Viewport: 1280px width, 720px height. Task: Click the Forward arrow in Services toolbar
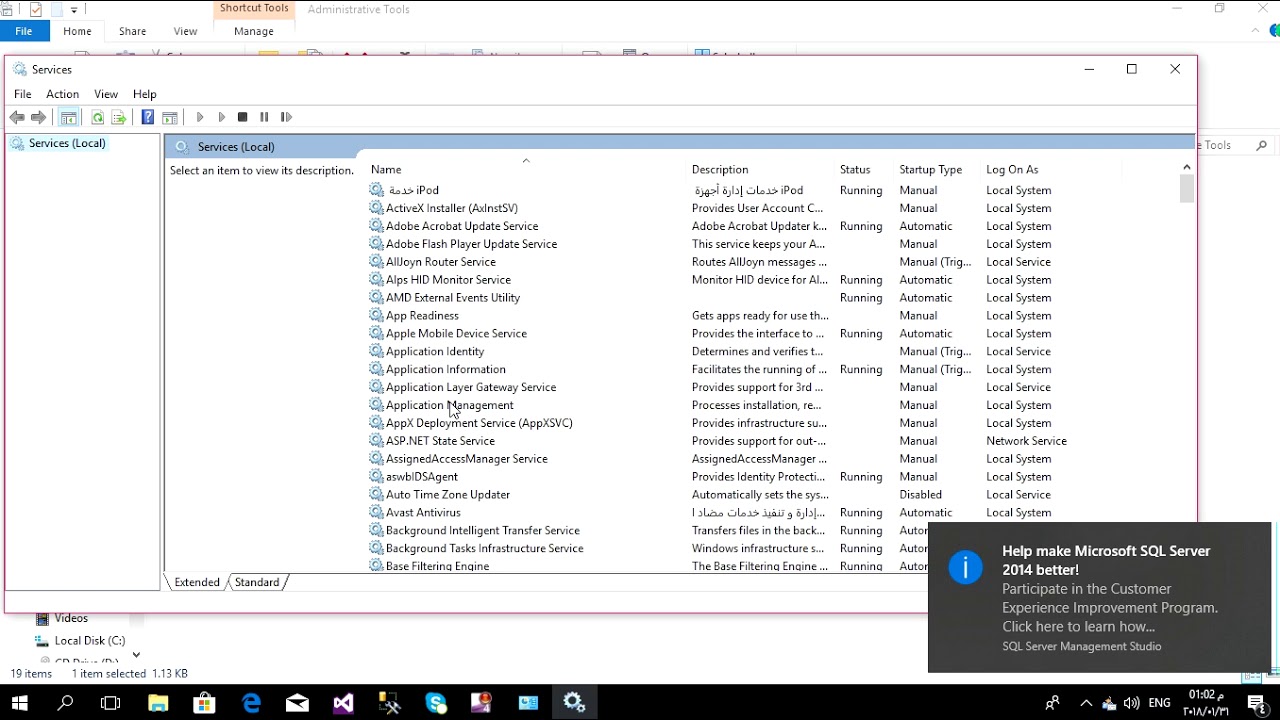click(38, 117)
